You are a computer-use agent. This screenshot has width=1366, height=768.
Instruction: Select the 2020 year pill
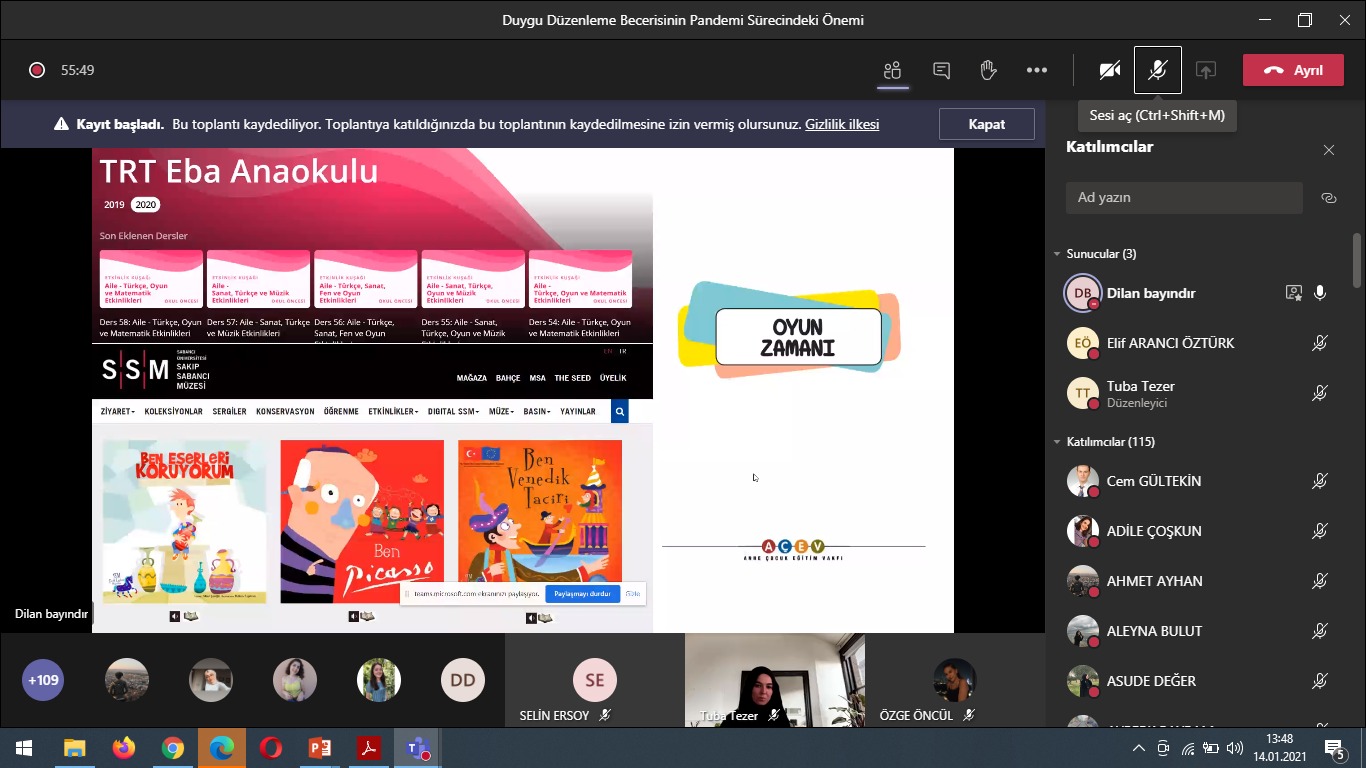tap(146, 205)
